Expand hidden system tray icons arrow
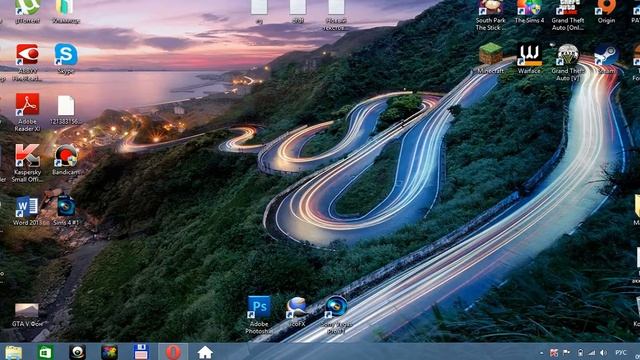 pos(541,353)
